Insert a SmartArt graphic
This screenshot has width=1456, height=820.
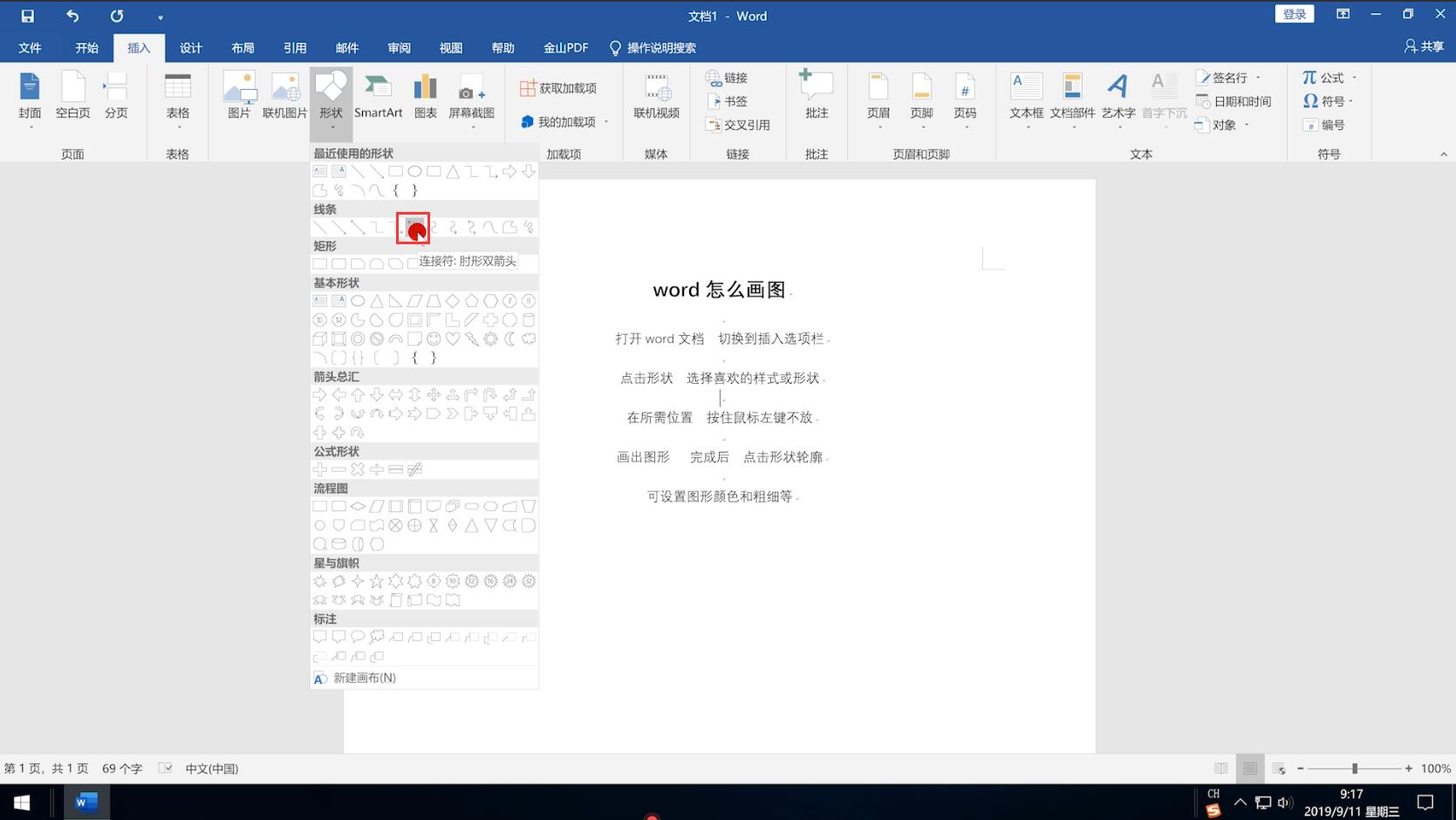378,98
